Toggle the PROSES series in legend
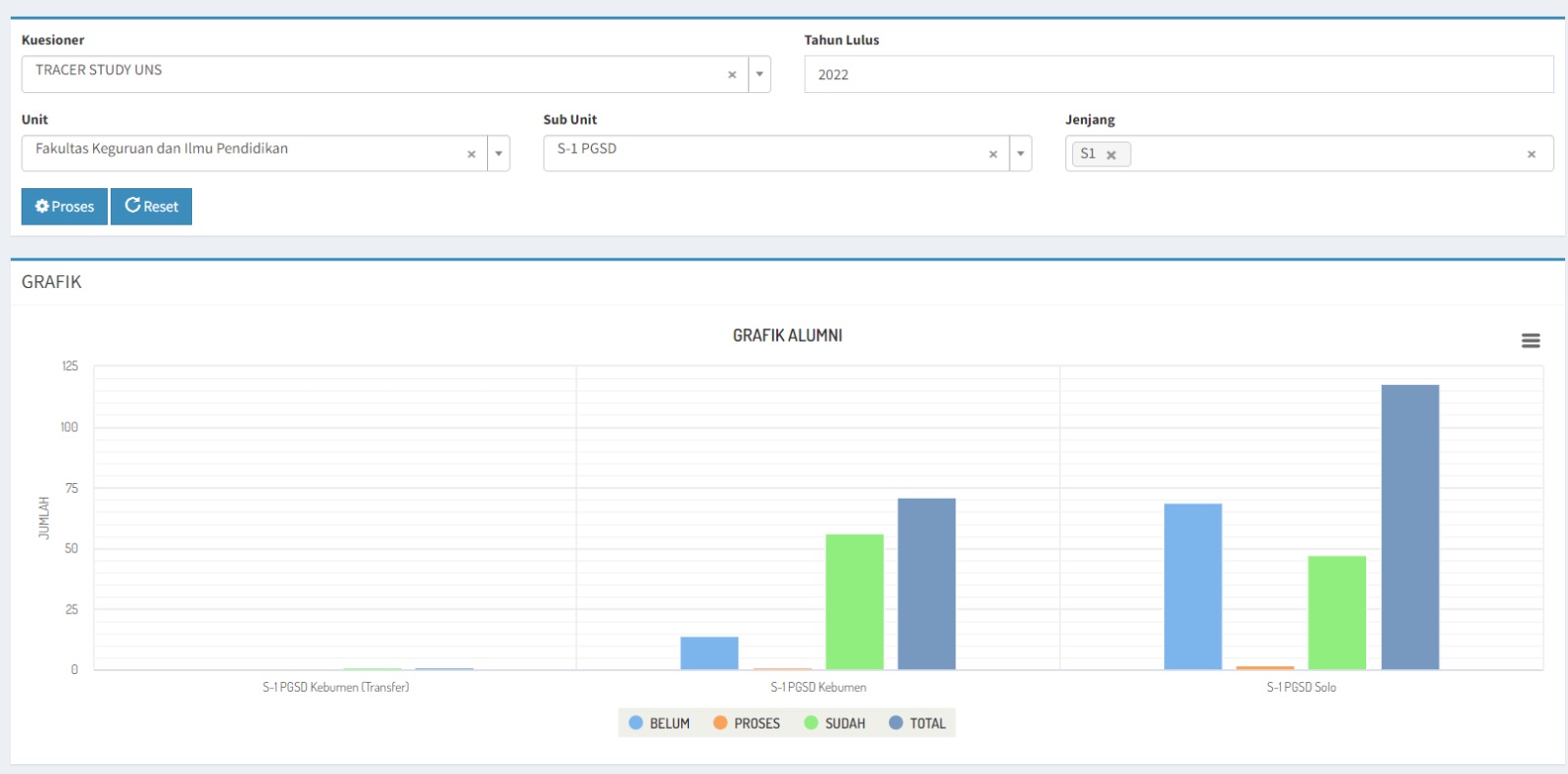The width and height of the screenshot is (1568, 774). tap(747, 723)
